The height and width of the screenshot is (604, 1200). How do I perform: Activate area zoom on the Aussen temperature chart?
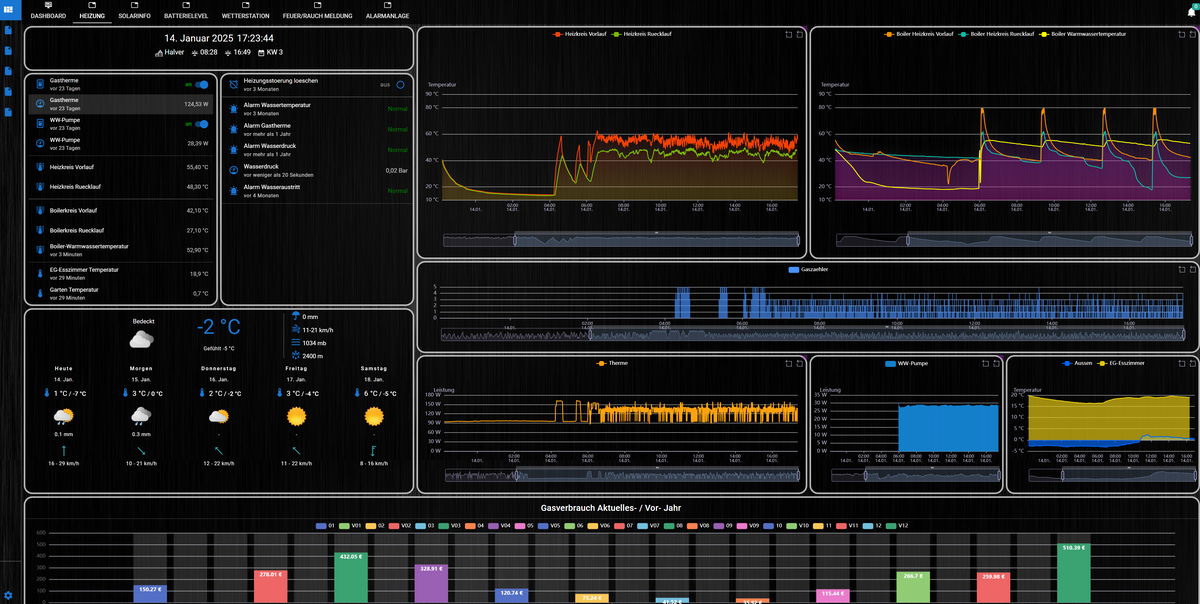click(x=1180, y=363)
